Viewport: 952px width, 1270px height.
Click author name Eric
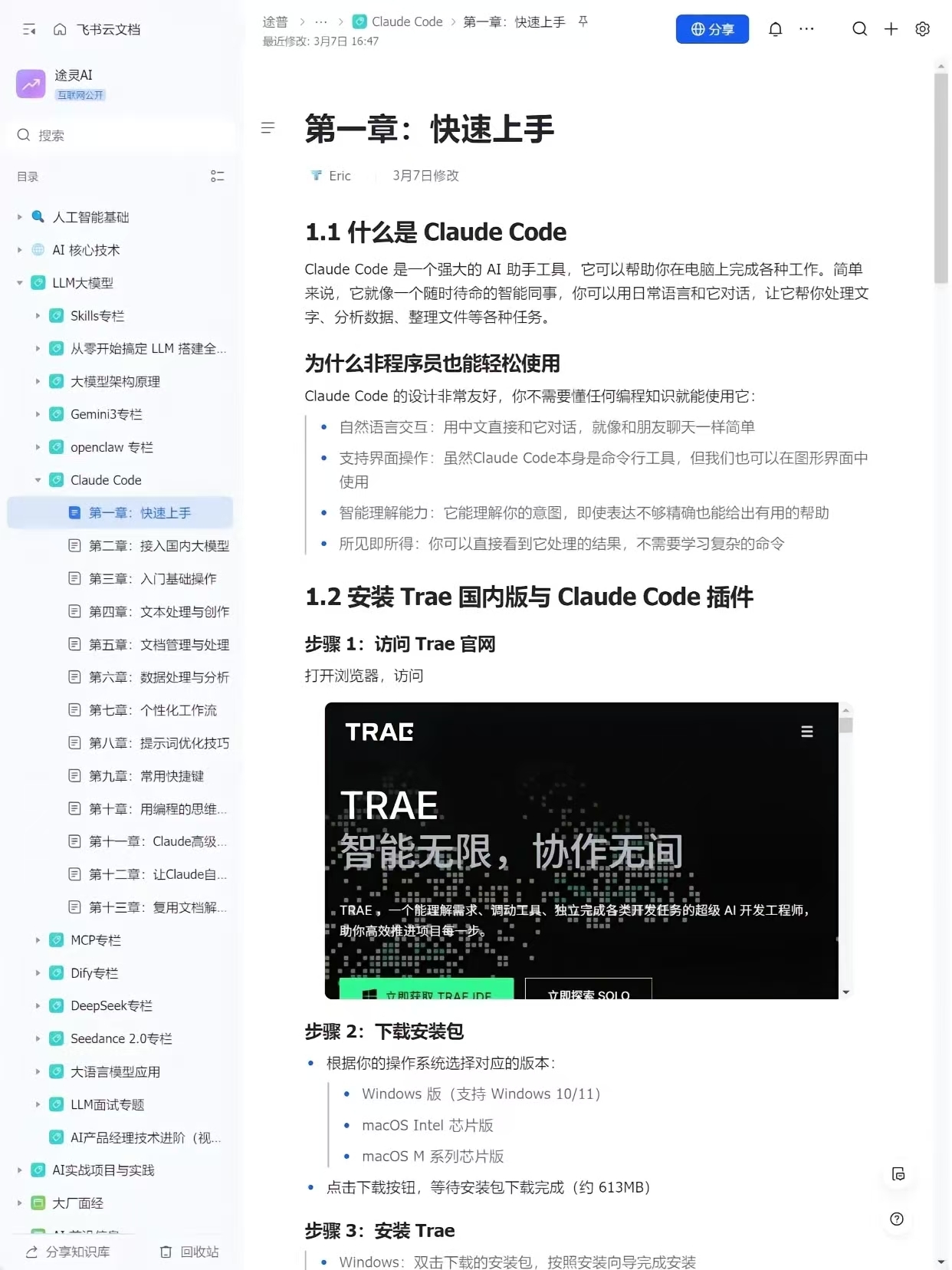coord(340,176)
